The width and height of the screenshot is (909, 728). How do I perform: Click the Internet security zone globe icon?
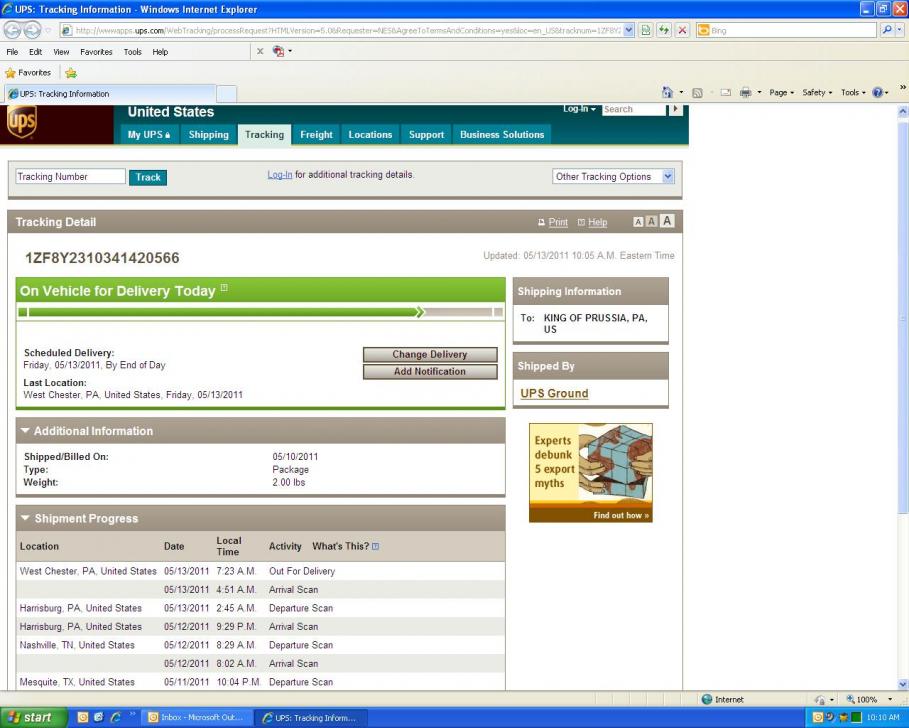click(707, 699)
